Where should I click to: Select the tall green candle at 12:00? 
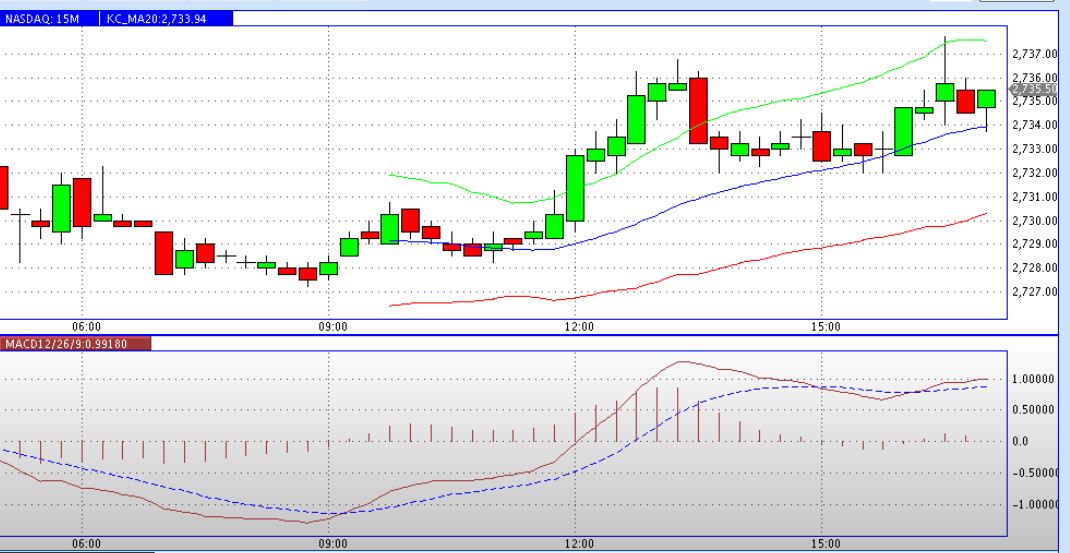point(575,188)
